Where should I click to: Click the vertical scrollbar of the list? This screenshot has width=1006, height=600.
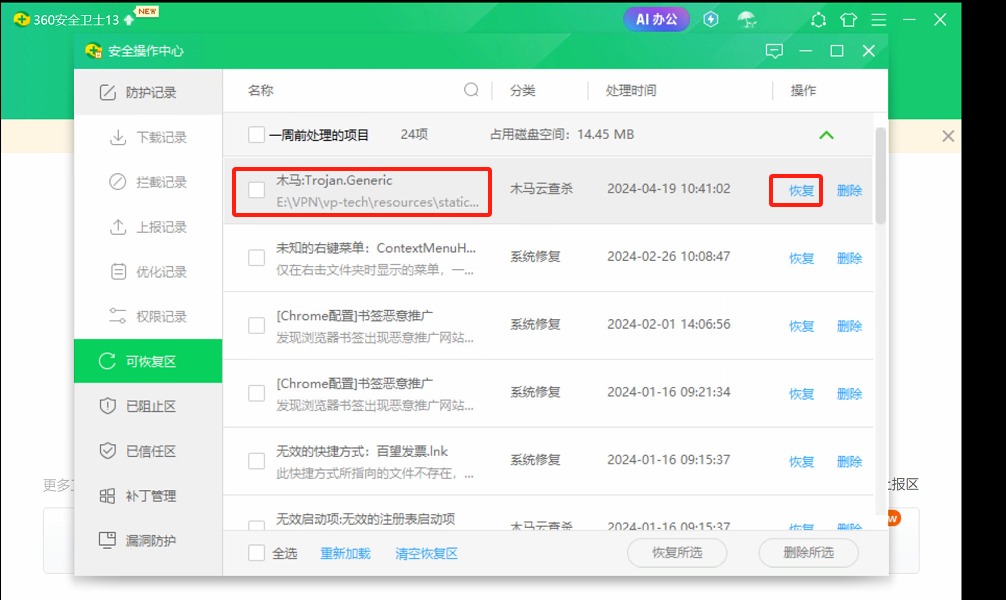[x=880, y=175]
